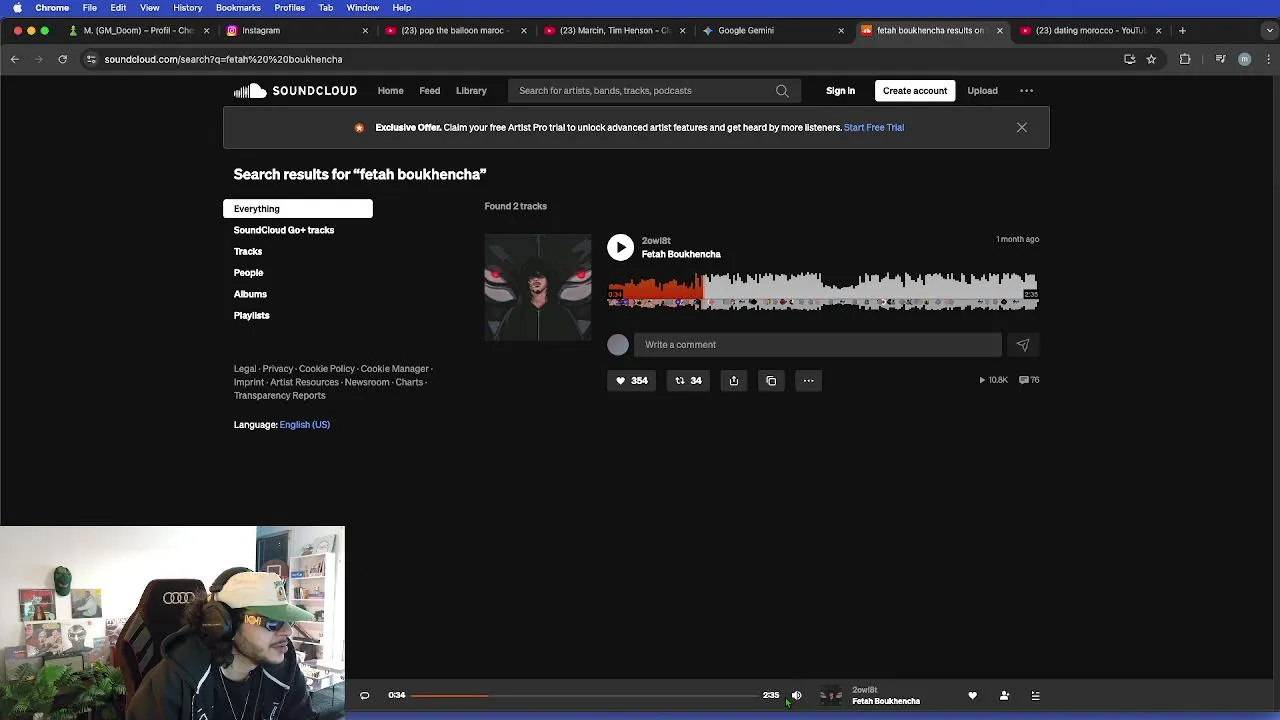
Task: Click the commenter avatar circle
Action: tap(618, 345)
